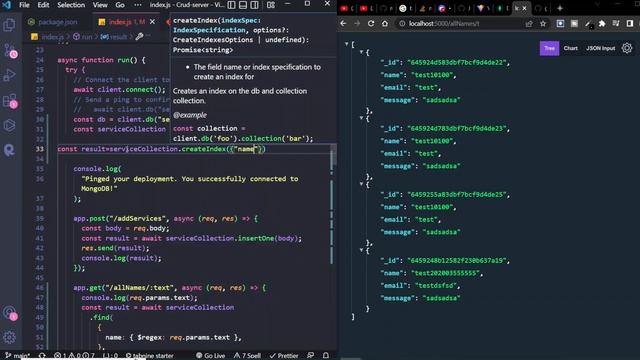This screenshot has width=640, height=360.
Task: Open the errors and warnings counter in status bar
Action: click(74, 356)
